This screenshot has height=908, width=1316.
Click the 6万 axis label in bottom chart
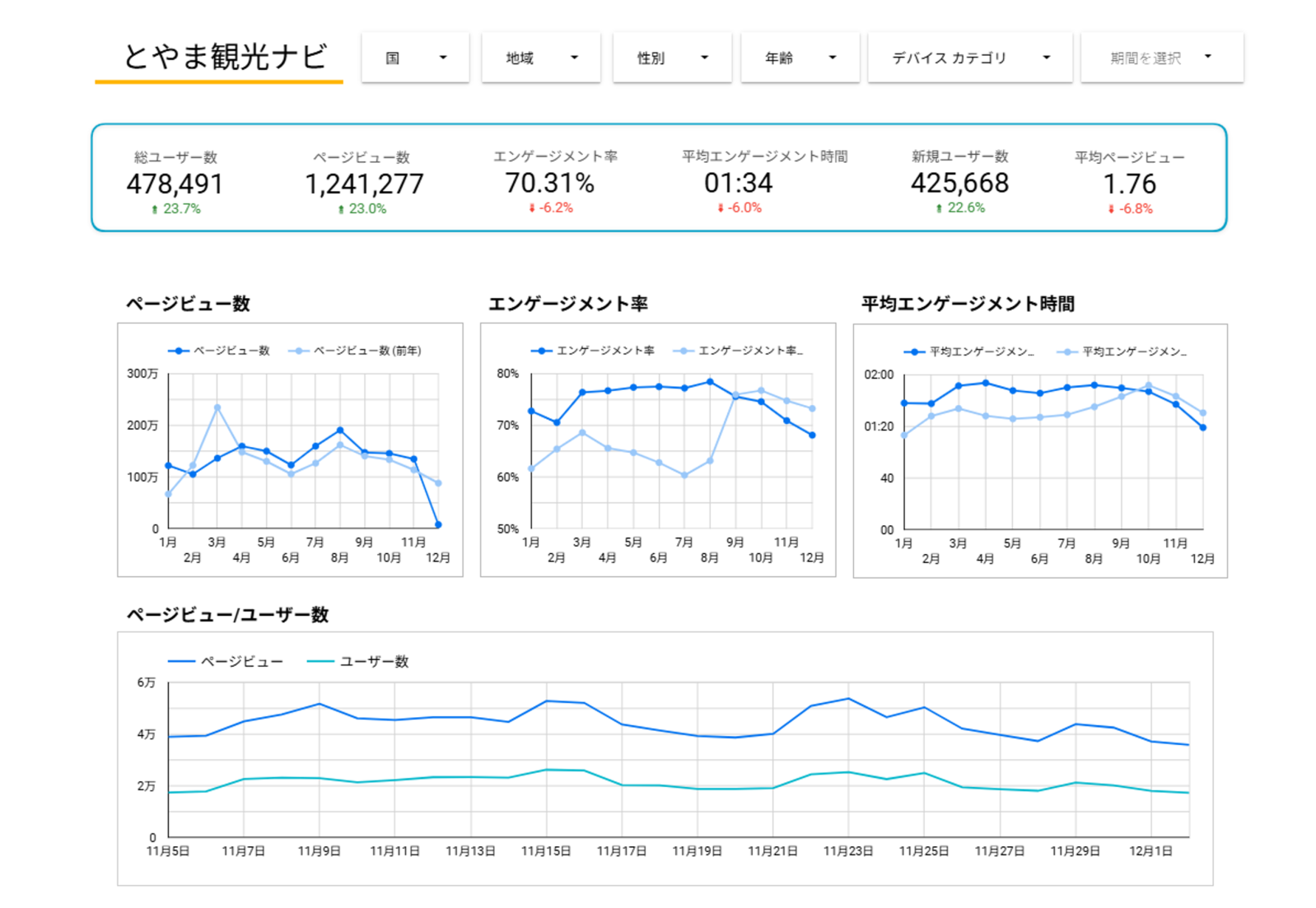(146, 682)
